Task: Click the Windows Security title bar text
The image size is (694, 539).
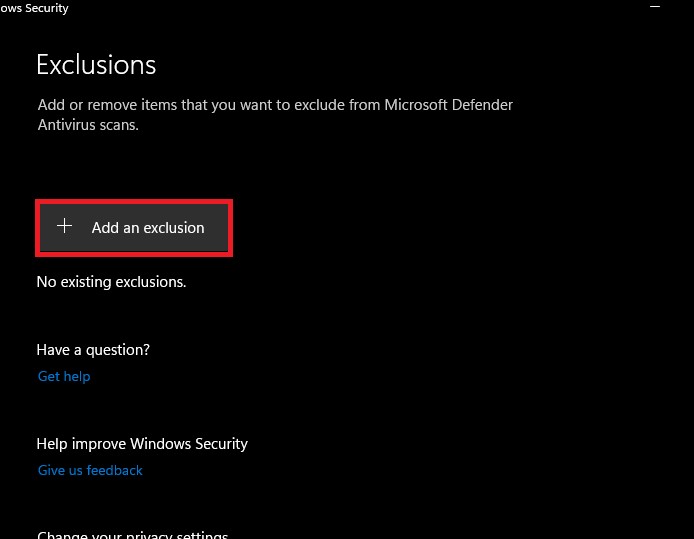Action: coord(34,8)
